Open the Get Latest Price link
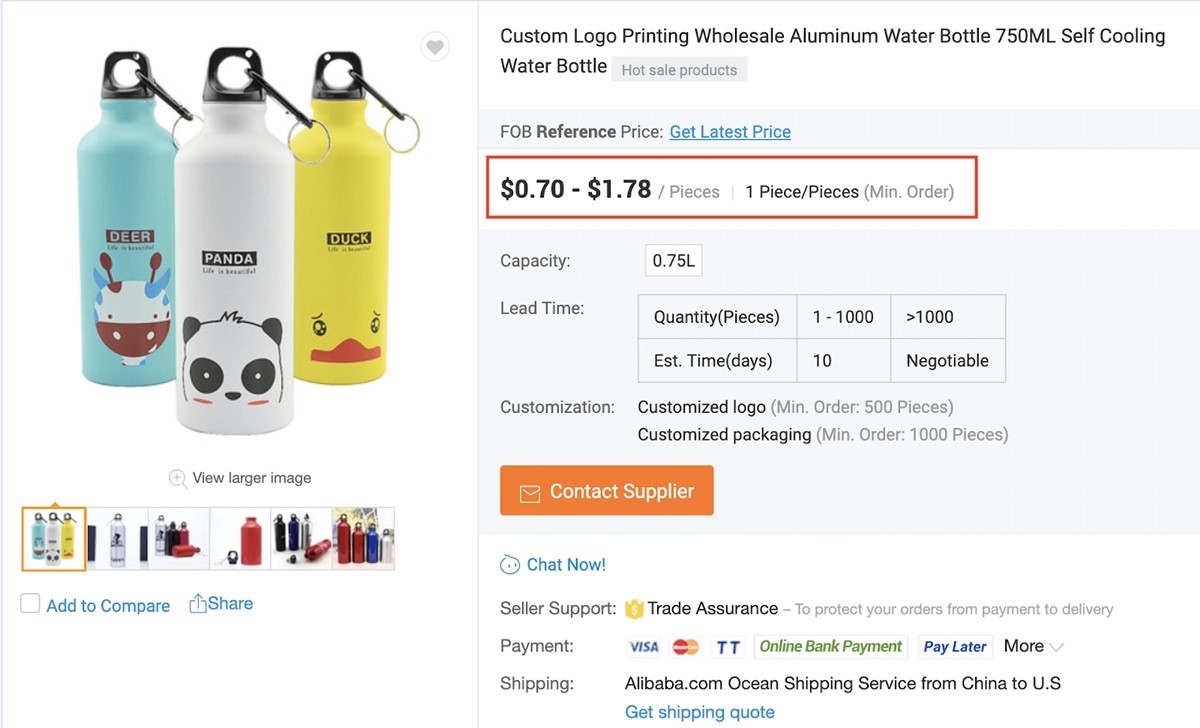This screenshot has width=1200, height=728. click(730, 132)
